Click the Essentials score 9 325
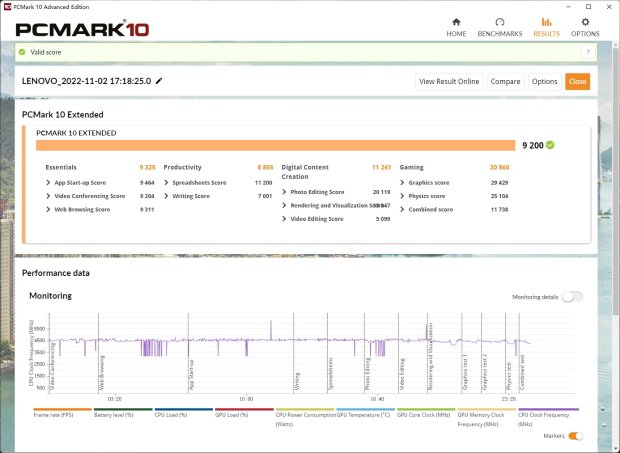The image size is (620, 453). point(147,167)
